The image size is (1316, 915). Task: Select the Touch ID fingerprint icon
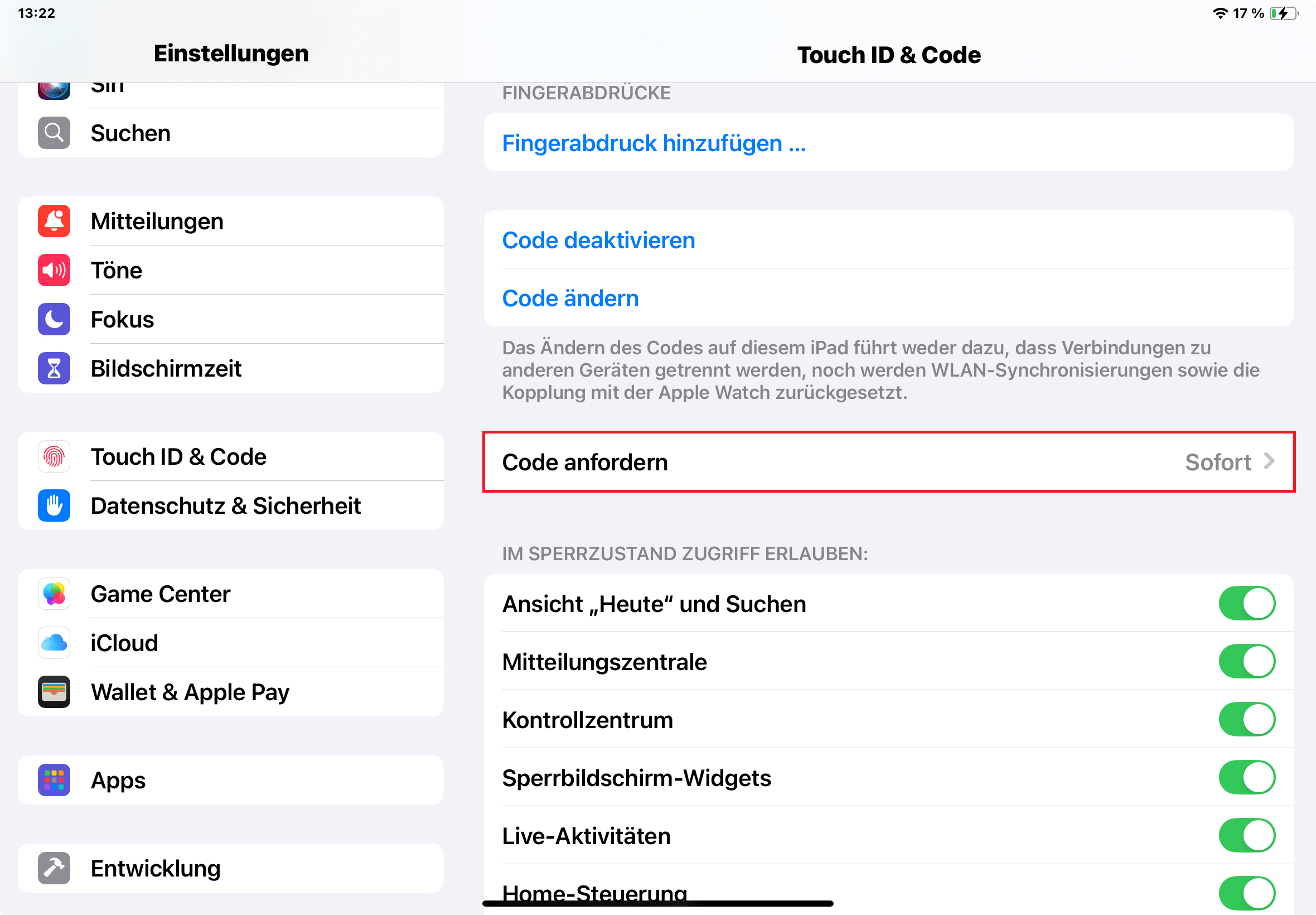point(54,456)
